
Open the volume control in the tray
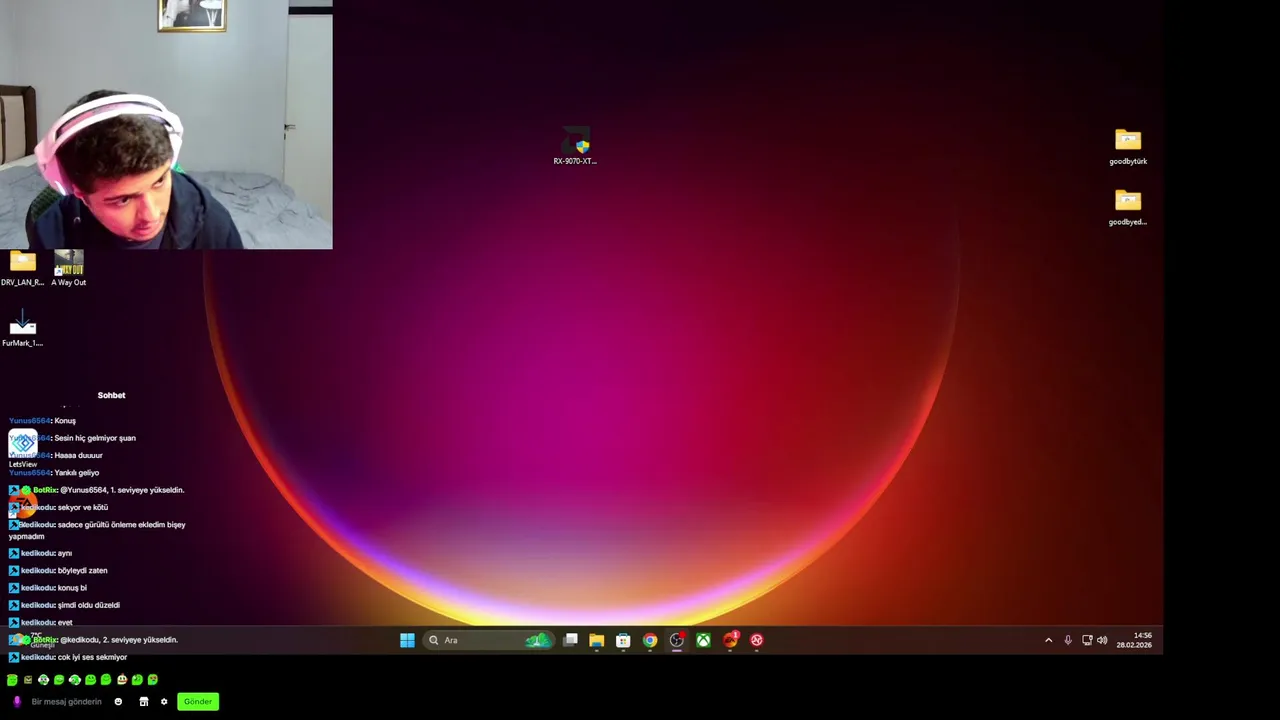[1102, 640]
